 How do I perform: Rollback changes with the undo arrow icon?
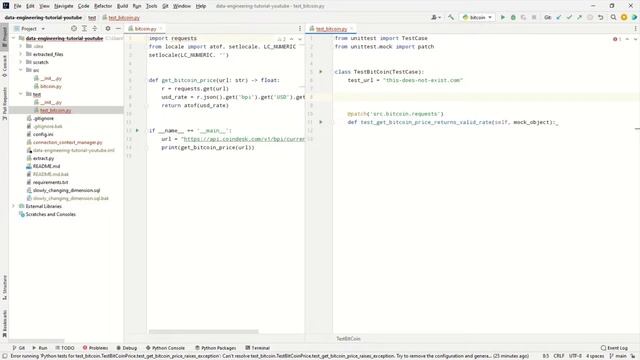[600, 18]
